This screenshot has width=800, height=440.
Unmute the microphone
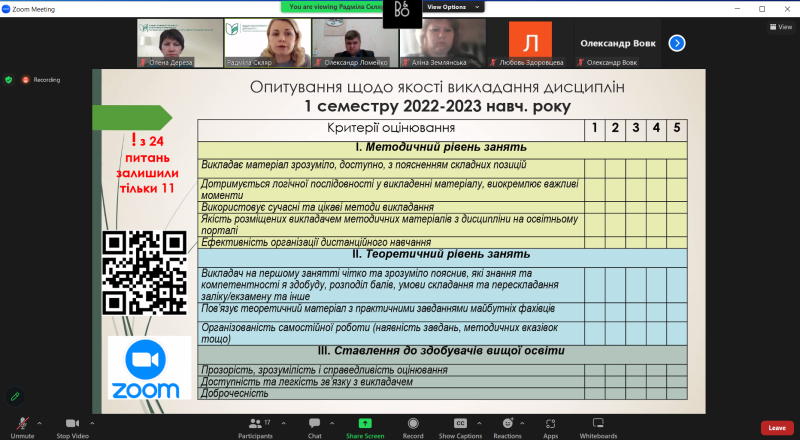pyautogui.click(x=22, y=428)
